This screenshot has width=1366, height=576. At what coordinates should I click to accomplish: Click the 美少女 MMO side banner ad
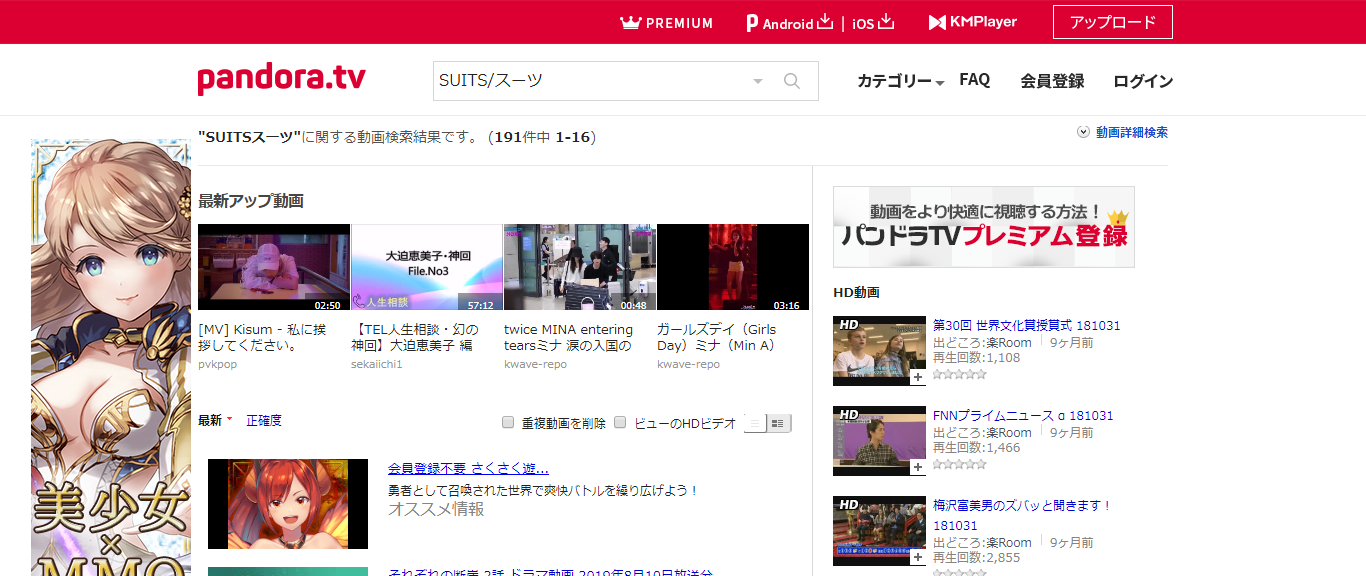point(110,358)
